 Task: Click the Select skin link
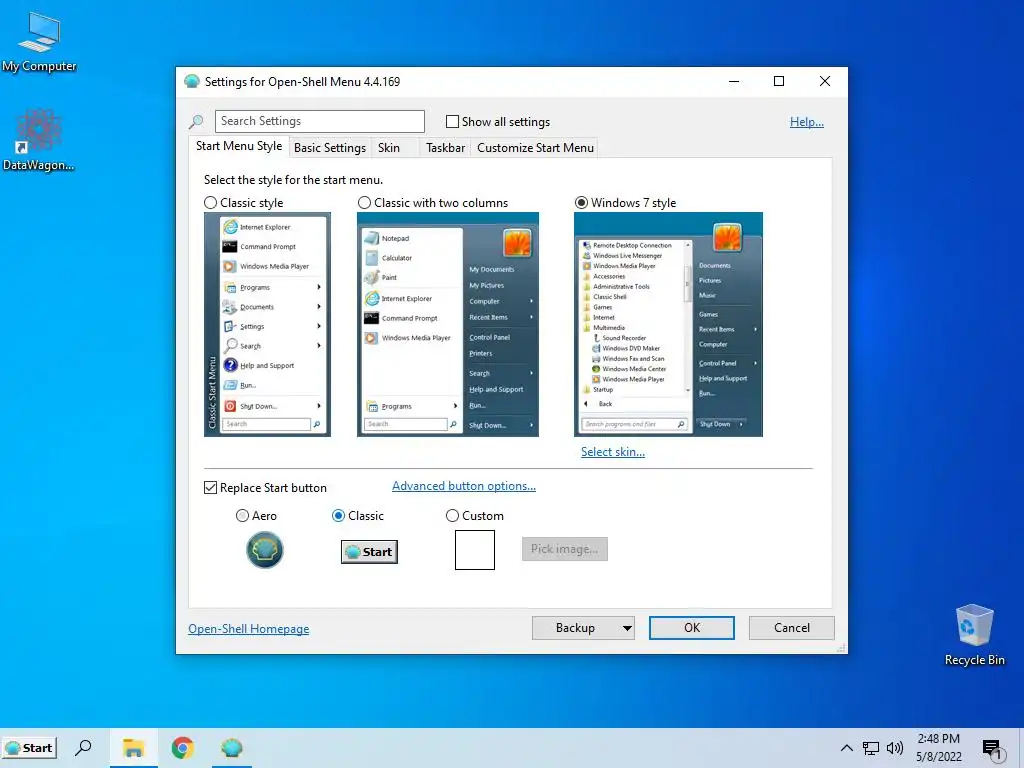pyautogui.click(x=613, y=452)
